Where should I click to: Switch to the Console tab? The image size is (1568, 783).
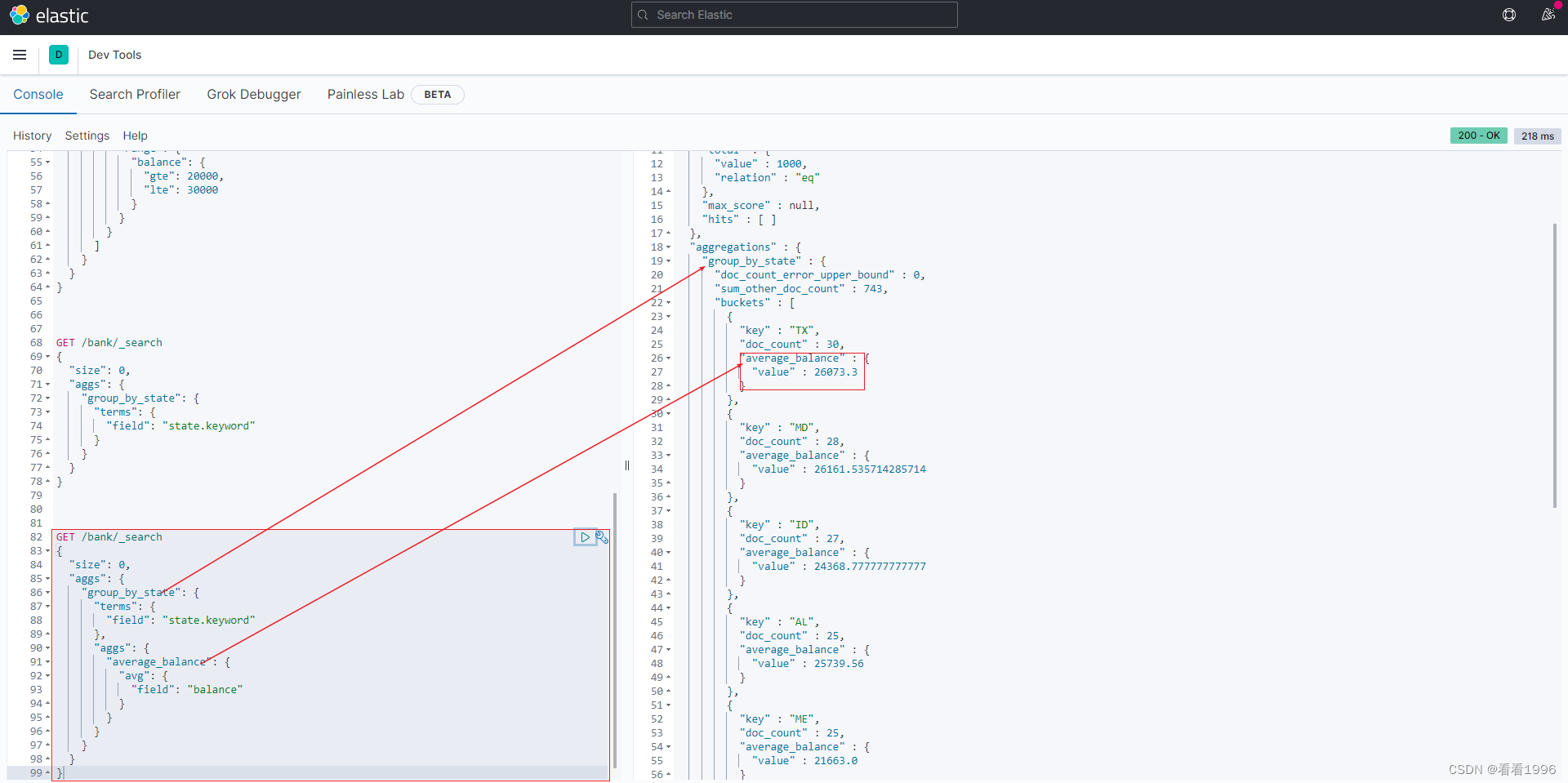pyautogui.click(x=38, y=94)
